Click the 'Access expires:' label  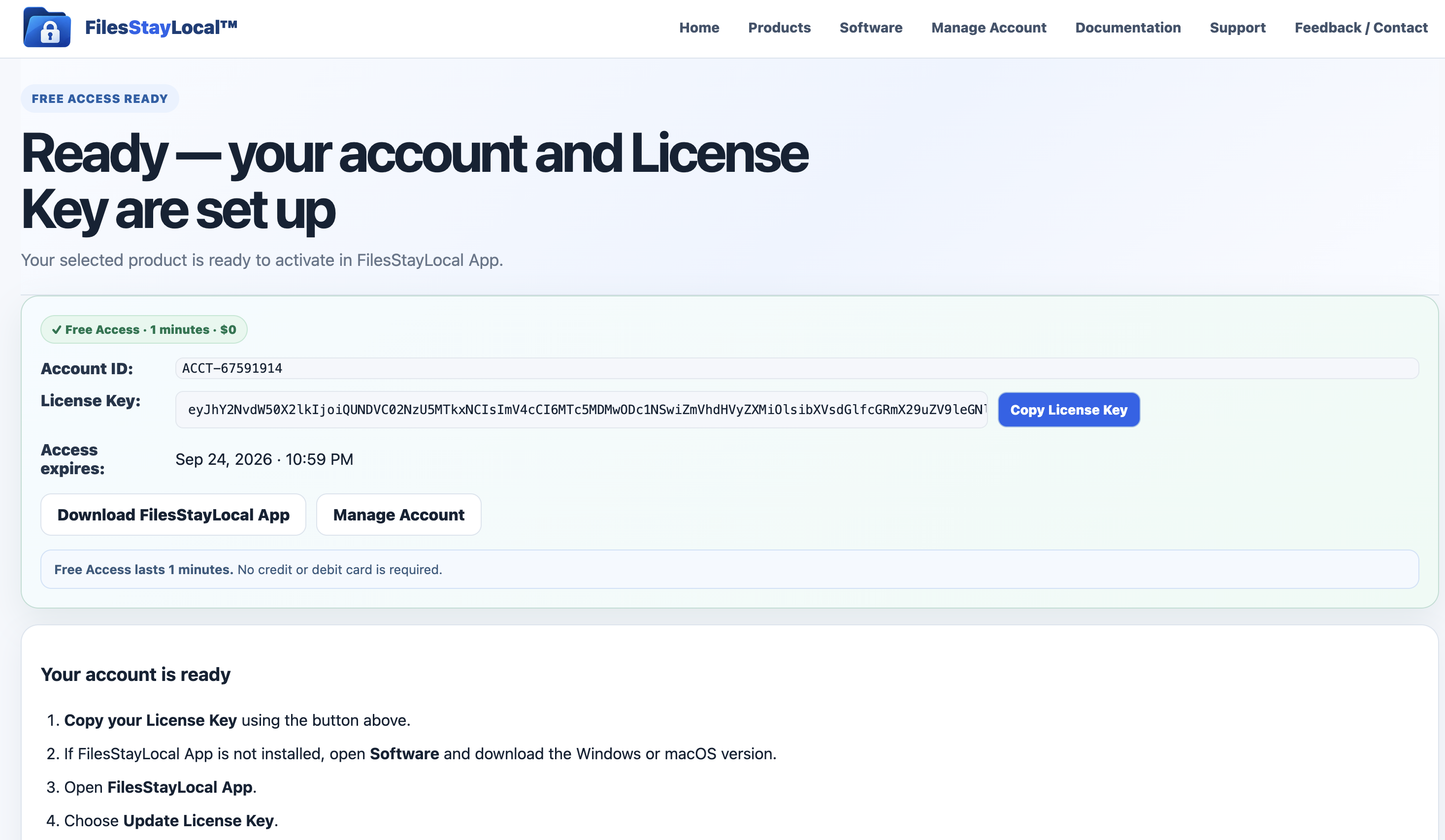pos(73,459)
